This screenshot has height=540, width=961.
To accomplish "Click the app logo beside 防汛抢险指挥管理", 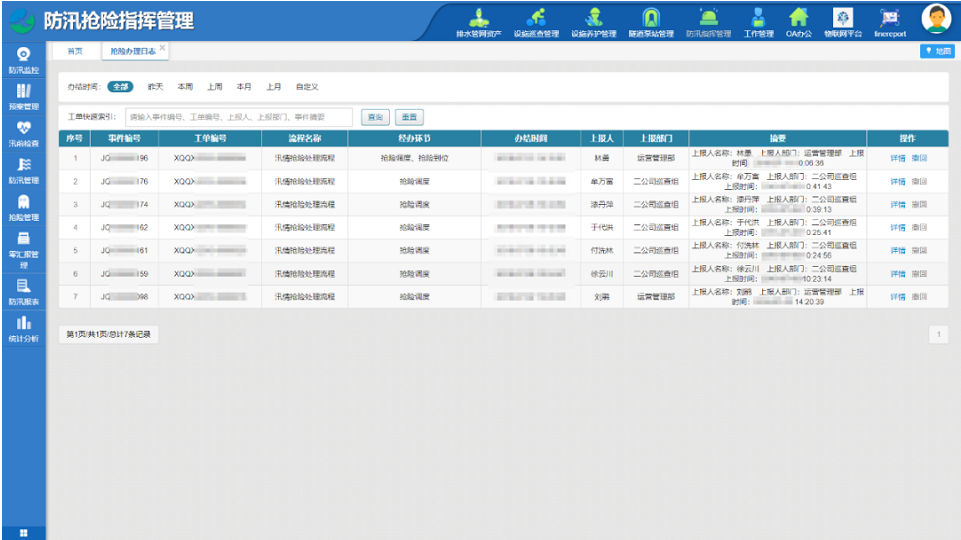I will (x=22, y=21).
